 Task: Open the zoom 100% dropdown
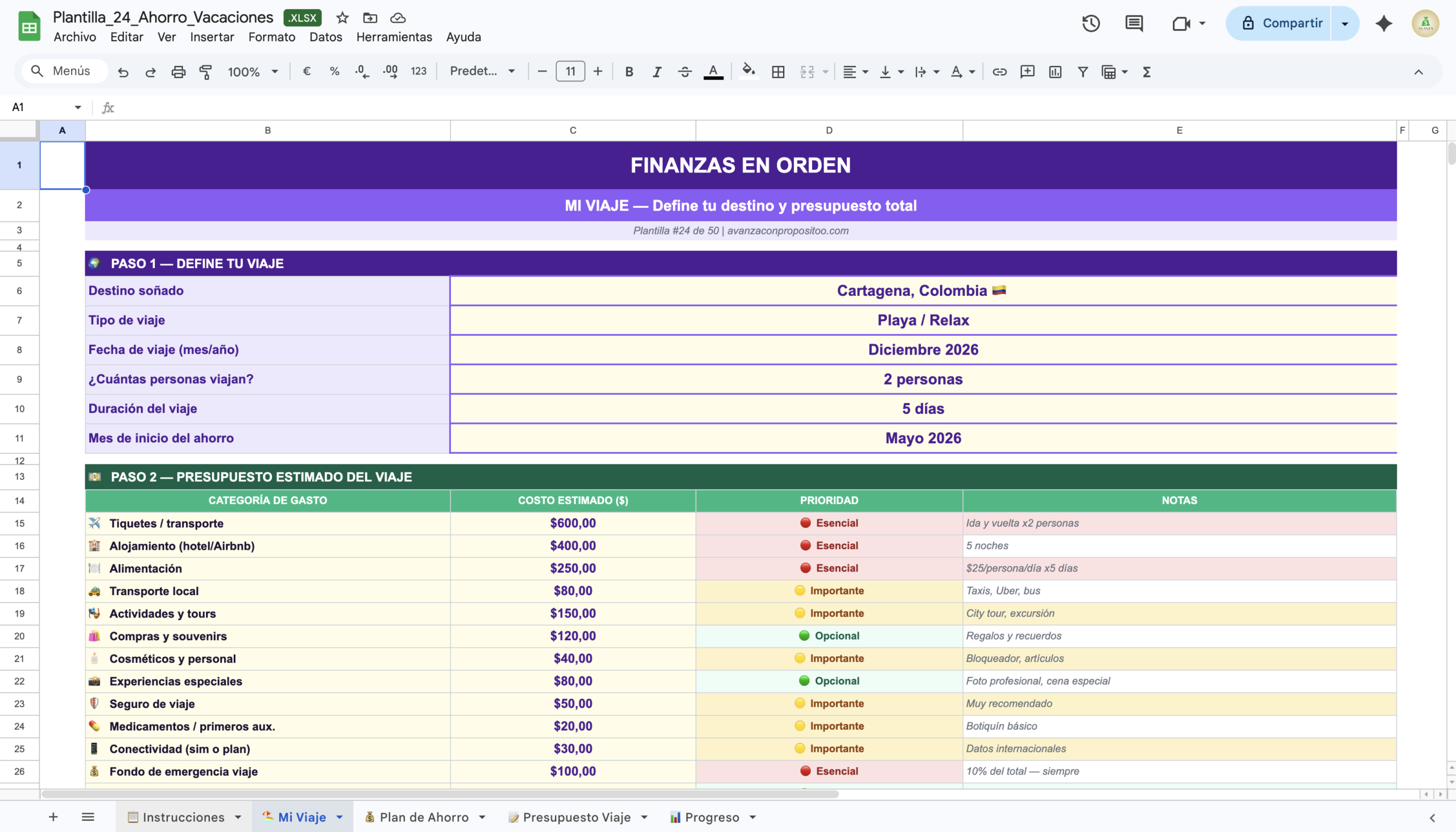click(253, 72)
